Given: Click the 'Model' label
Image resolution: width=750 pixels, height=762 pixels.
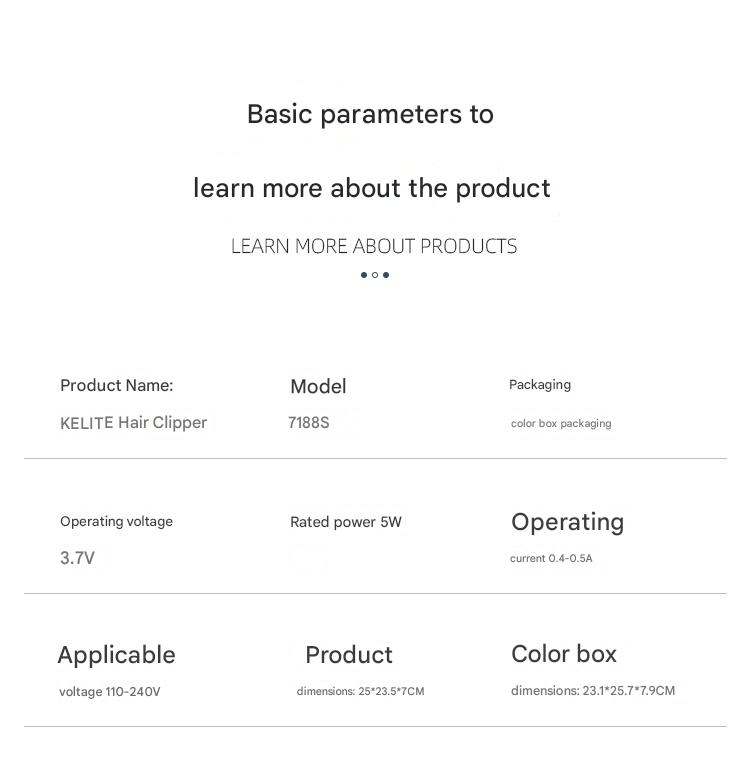Looking at the screenshot, I should pyautogui.click(x=318, y=387).
